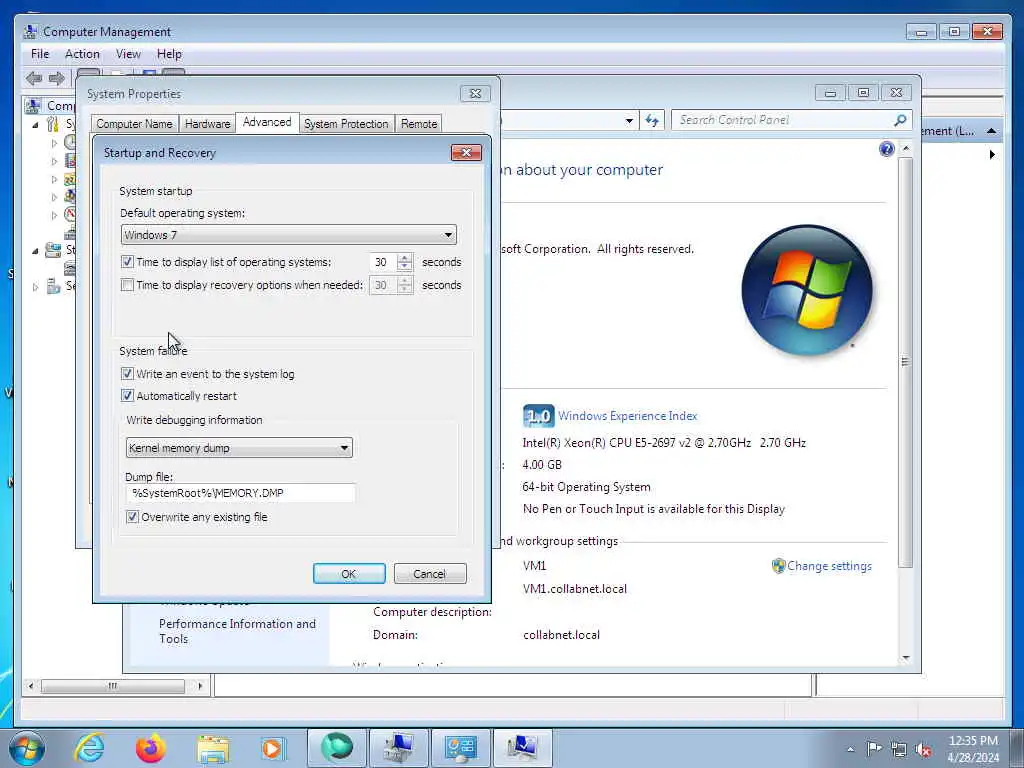The width and height of the screenshot is (1024, 768).
Task: Switch to the green round app on taskbar
Action: tap(336, 748)
